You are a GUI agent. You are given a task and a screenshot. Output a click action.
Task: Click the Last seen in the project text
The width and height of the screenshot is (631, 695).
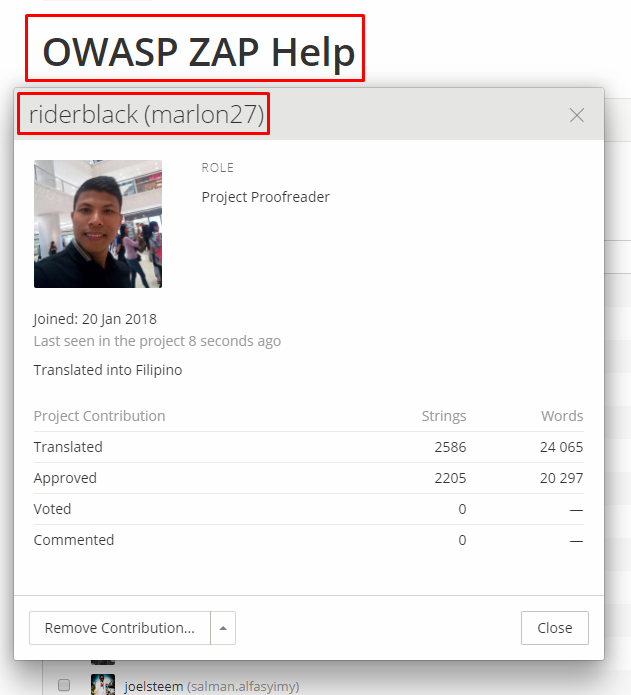pos(157,341)
